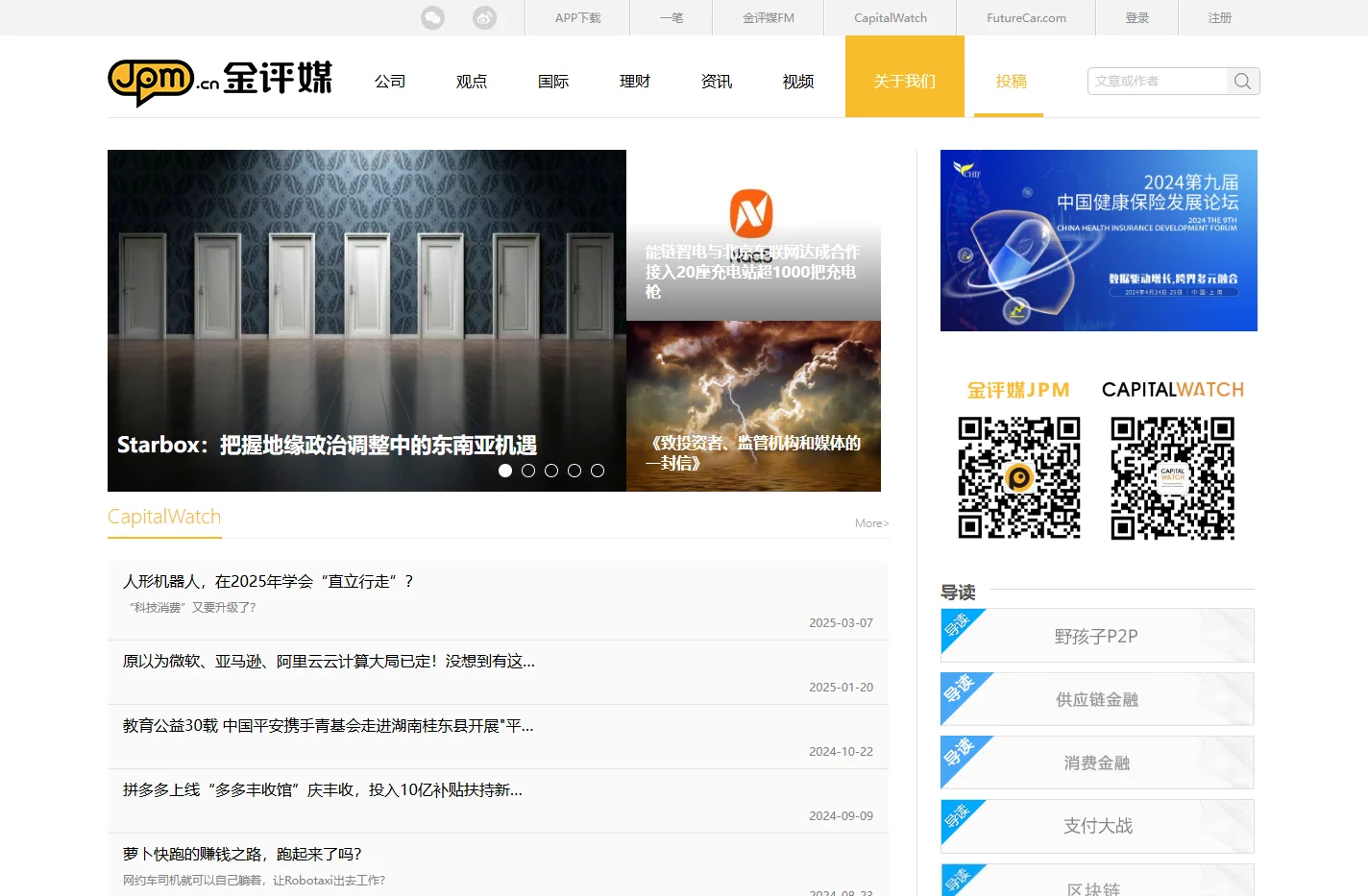Open 人形机器人 2025 article
Viewport: 1368px width, 896px height.
tap(268, 581)
